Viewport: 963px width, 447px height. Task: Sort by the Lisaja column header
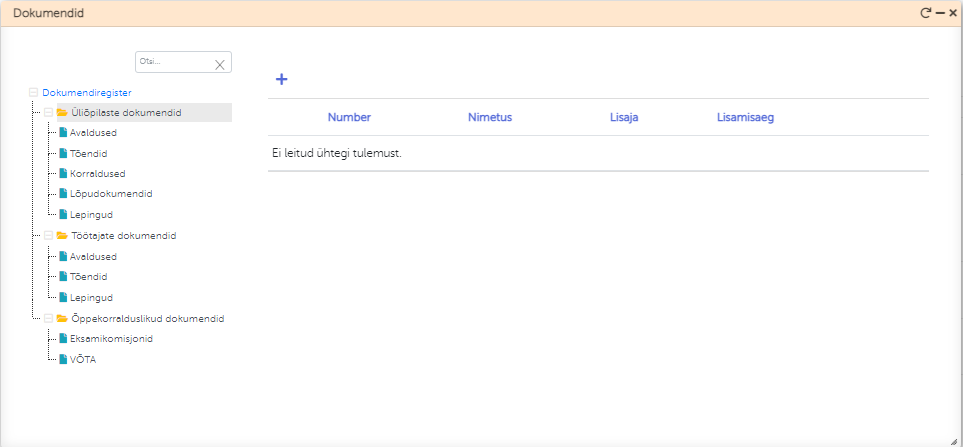point(623,117)
